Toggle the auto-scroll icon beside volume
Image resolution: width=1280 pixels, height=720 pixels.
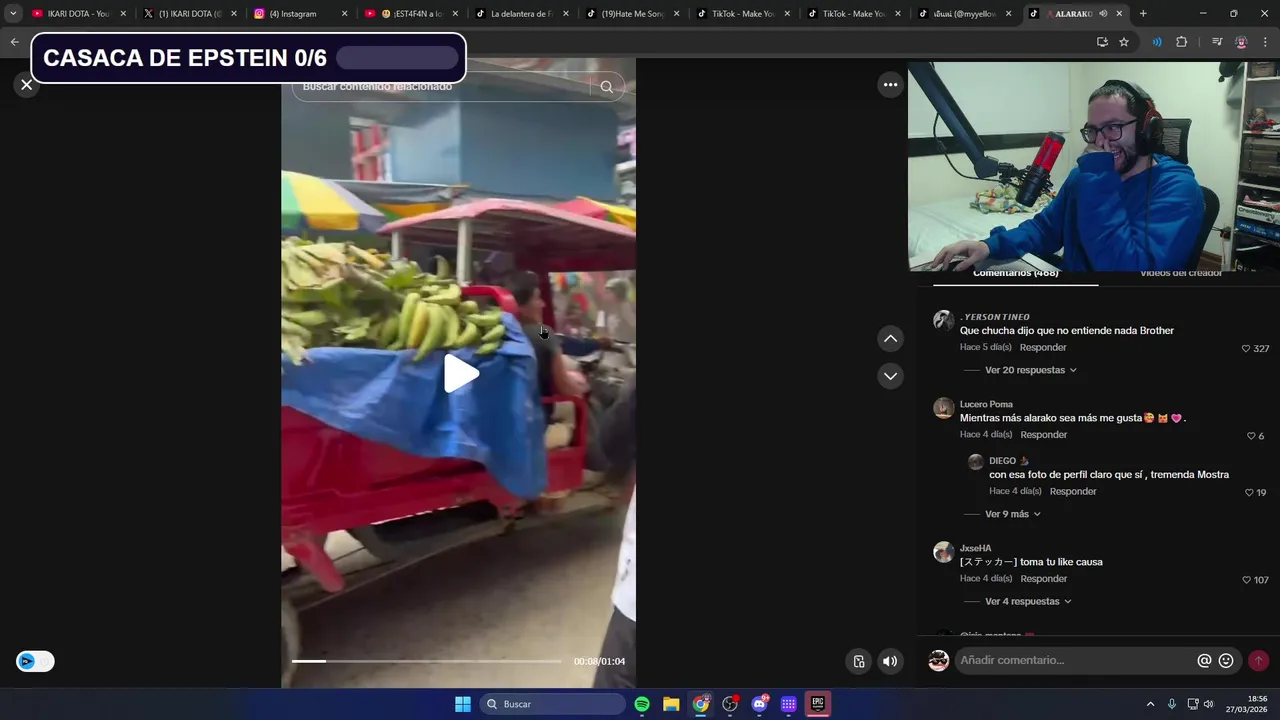[858, 661]
